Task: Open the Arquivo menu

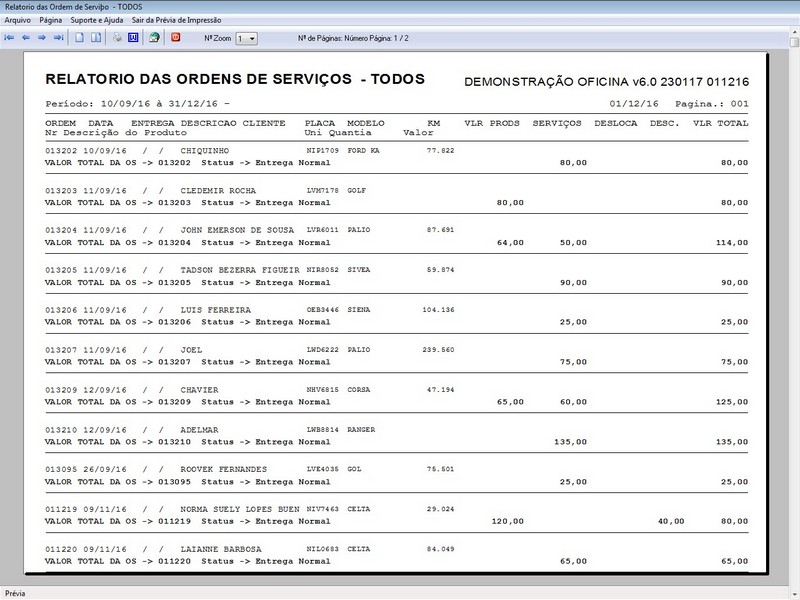Action: click(x=17, y=20)
